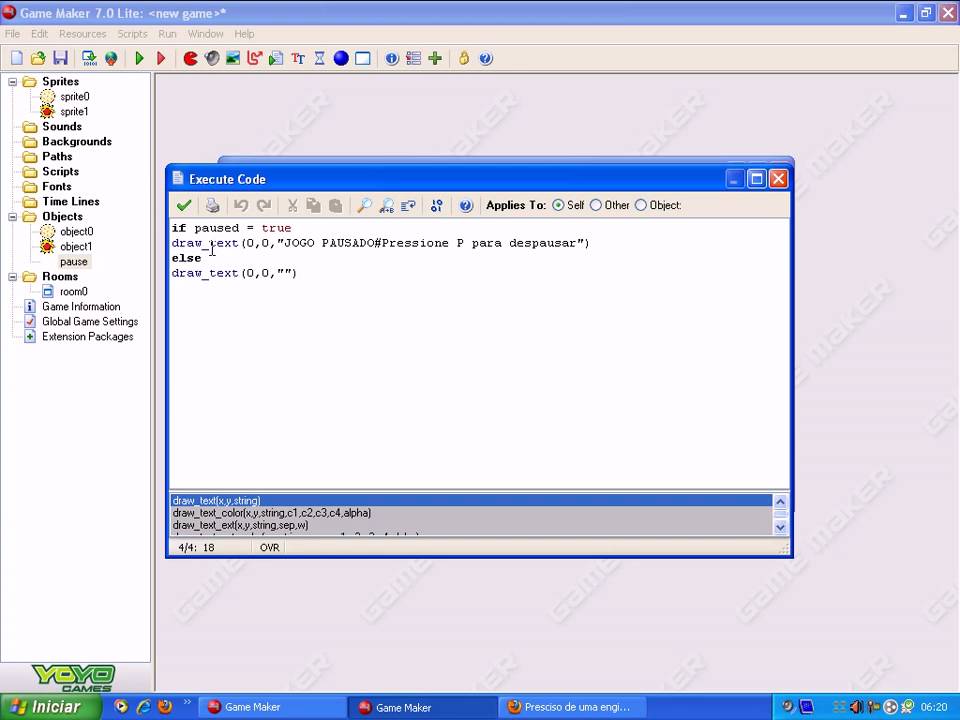
Task: Create a room using the blue rectangle icon
Action: [362, 58]
